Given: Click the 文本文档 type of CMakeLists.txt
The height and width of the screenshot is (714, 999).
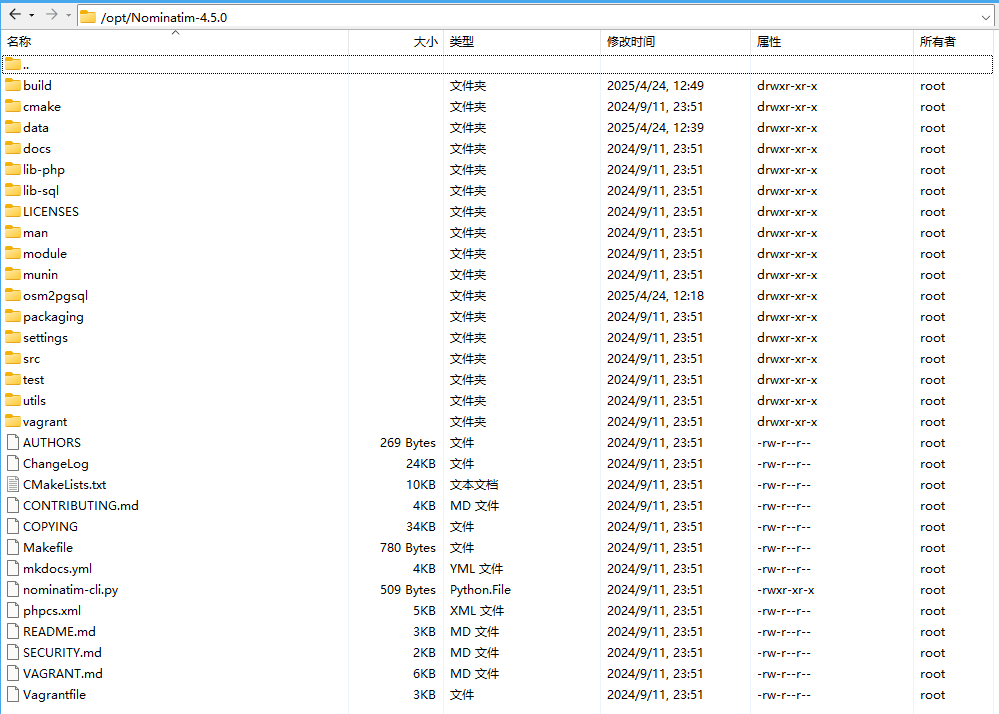Looking at the screenshot, I should pyautogui.click(x=474, y=485).
